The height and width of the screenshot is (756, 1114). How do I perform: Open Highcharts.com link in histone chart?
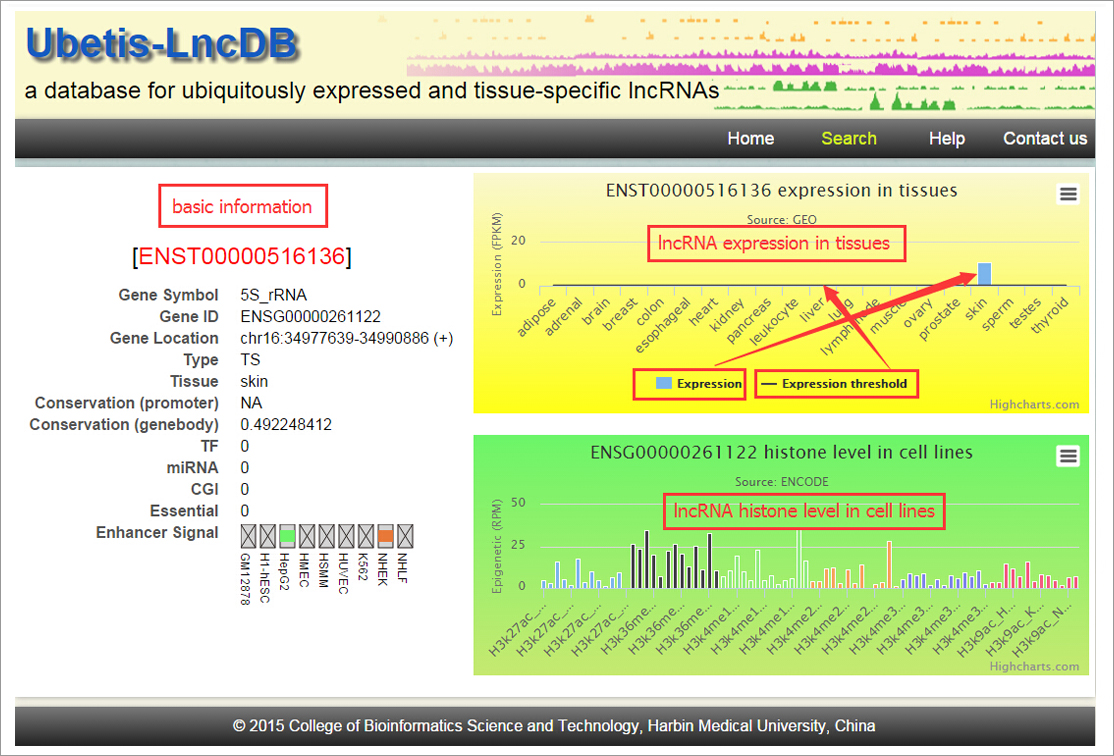click(x=1034, y=667)
